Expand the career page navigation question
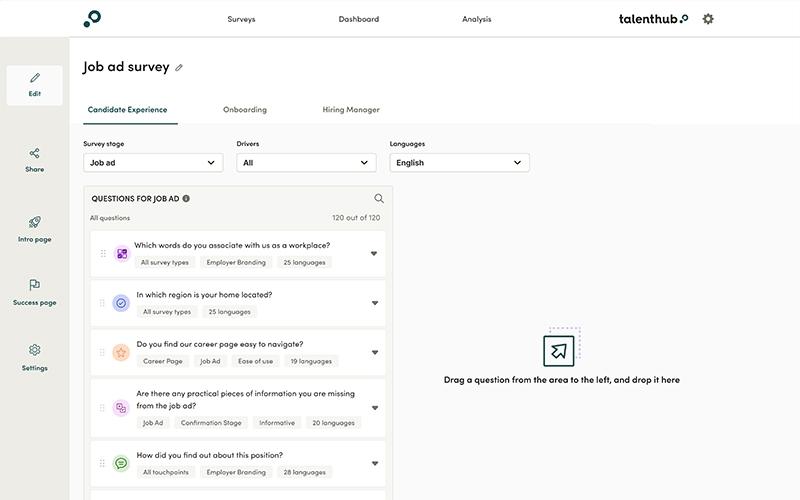800x500 pixels. tap(375, 353)
